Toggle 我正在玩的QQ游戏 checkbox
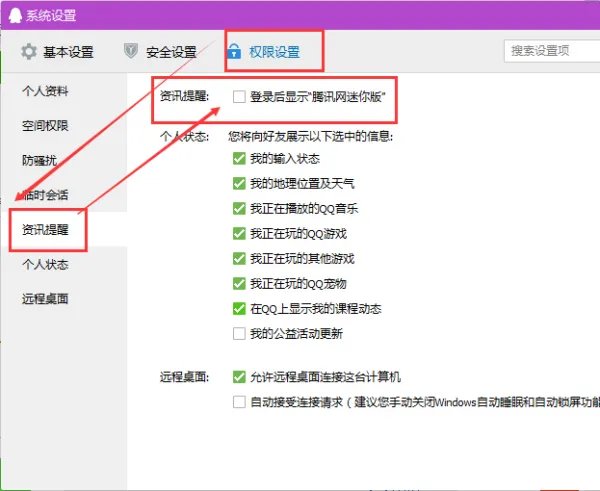This screenshot has width=600, height=491. click(x=239, y=233)
